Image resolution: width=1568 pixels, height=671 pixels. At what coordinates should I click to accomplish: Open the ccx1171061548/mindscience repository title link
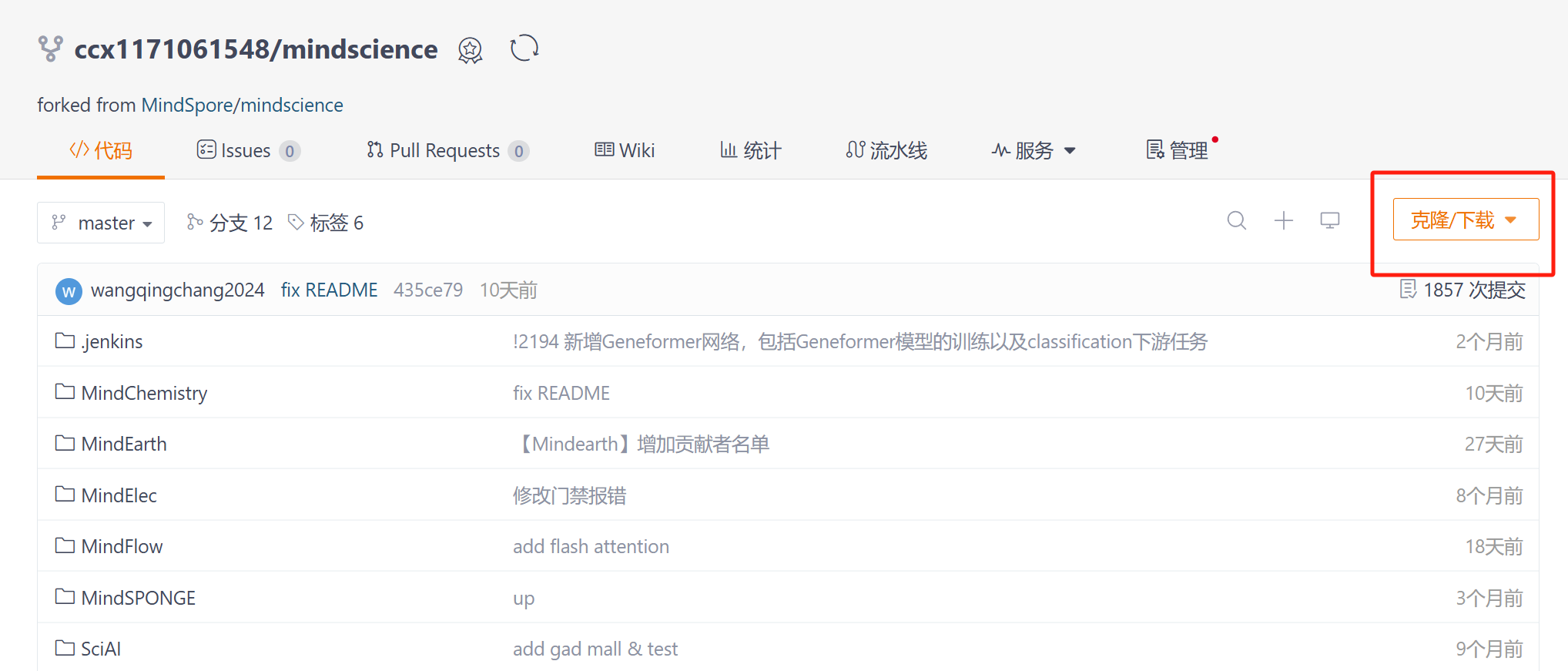[x=256, y=49]
